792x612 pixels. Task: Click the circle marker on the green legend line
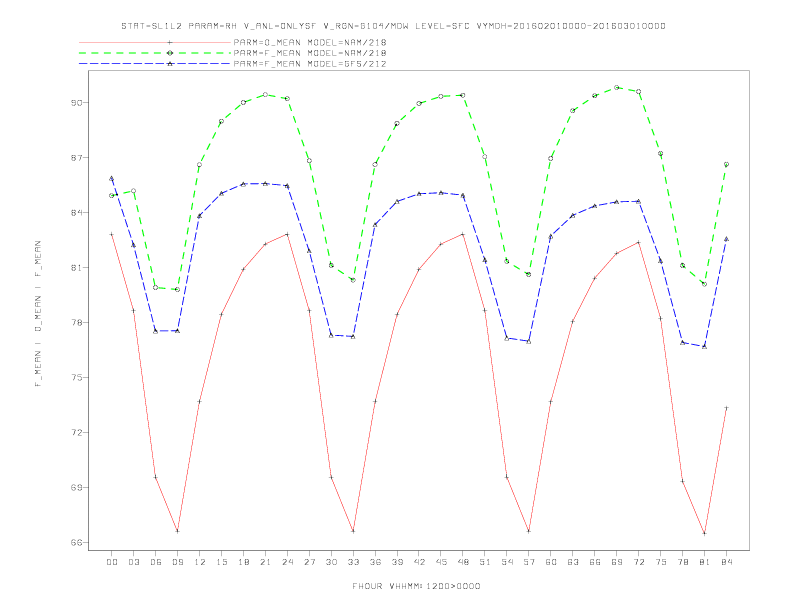170,53
